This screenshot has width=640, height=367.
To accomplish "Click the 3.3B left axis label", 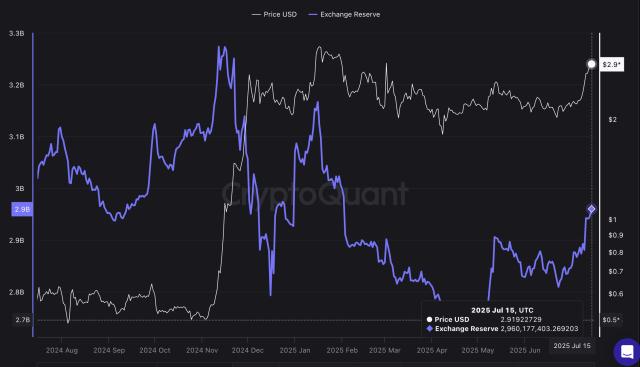I will [17, 33].
